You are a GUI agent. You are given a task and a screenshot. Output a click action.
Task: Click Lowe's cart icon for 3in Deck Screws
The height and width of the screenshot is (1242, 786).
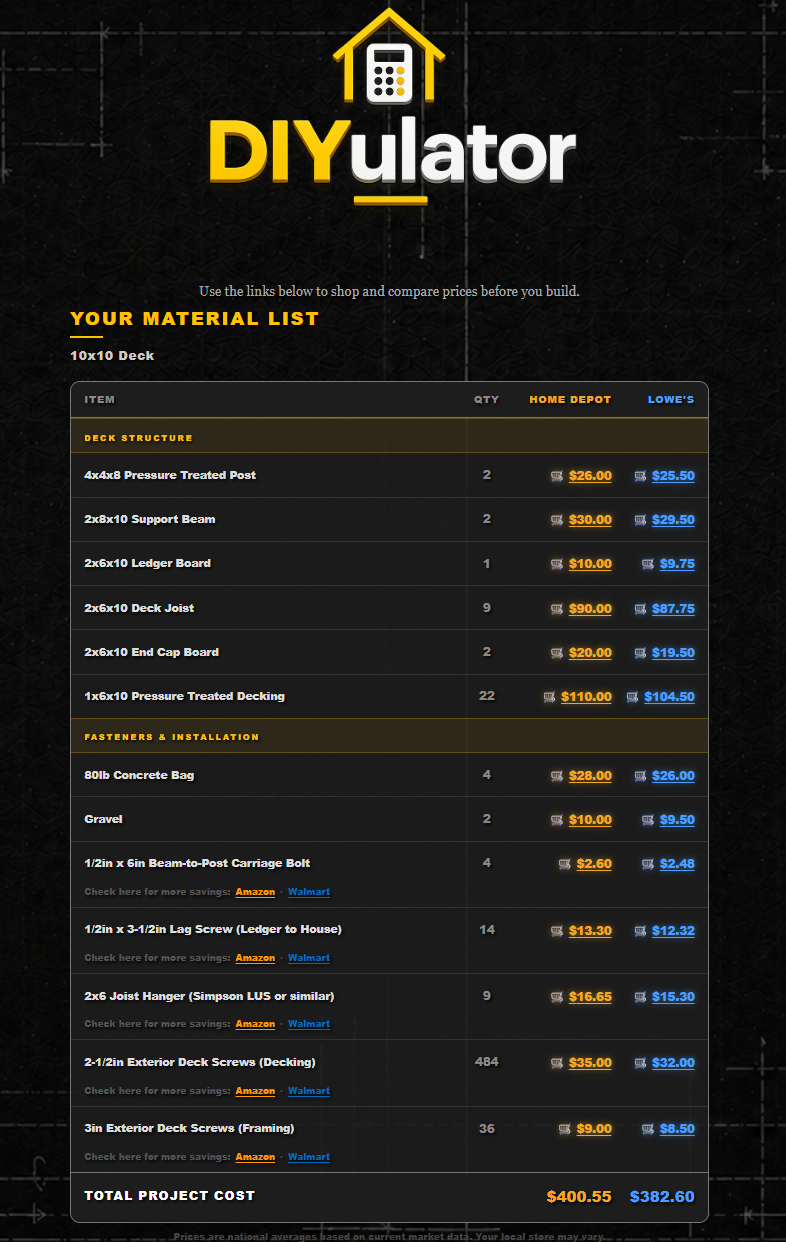(x=648, y=1129)
